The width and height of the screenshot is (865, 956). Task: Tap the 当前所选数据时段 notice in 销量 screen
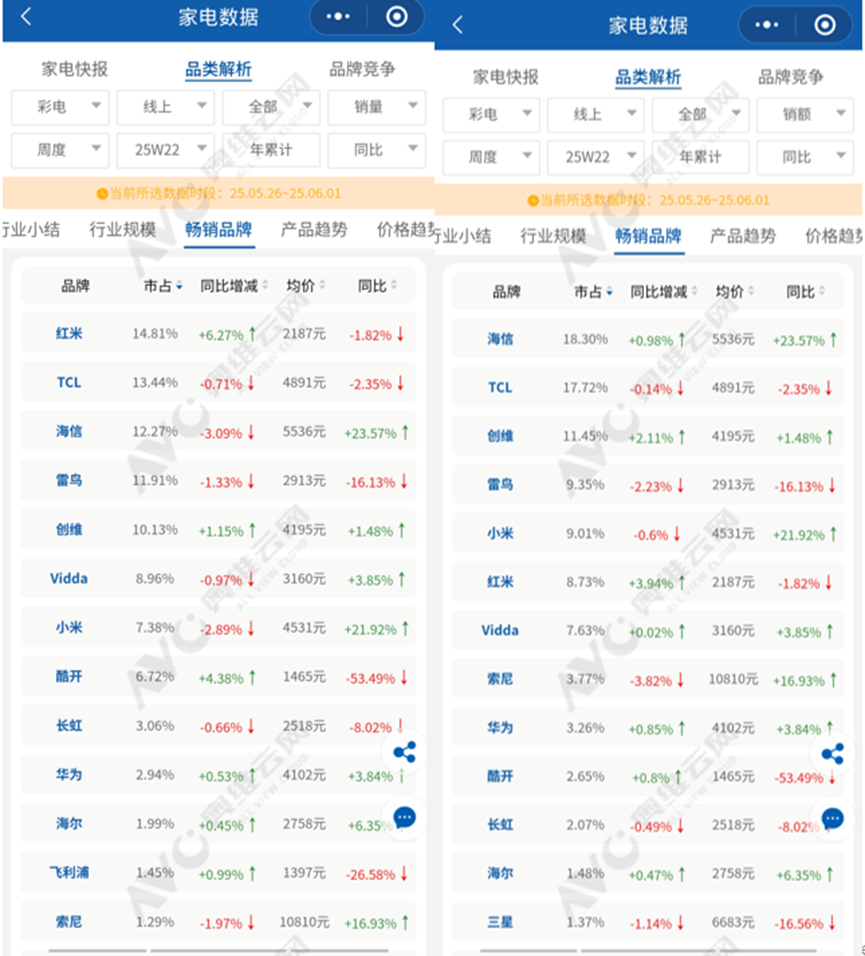[219, 193]
